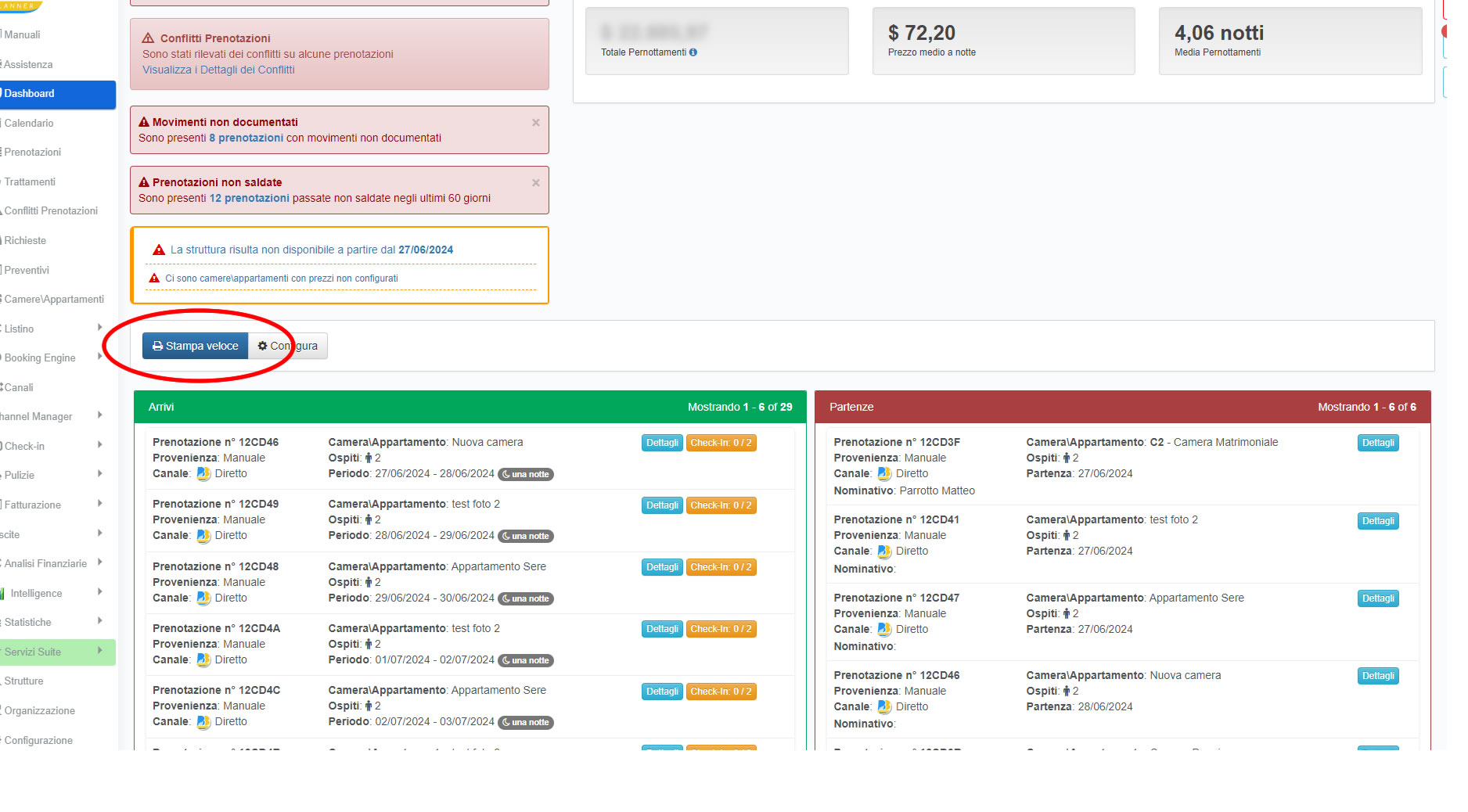Open the Configura settings button
The image size is (1468, 812).
pos(288,346)
